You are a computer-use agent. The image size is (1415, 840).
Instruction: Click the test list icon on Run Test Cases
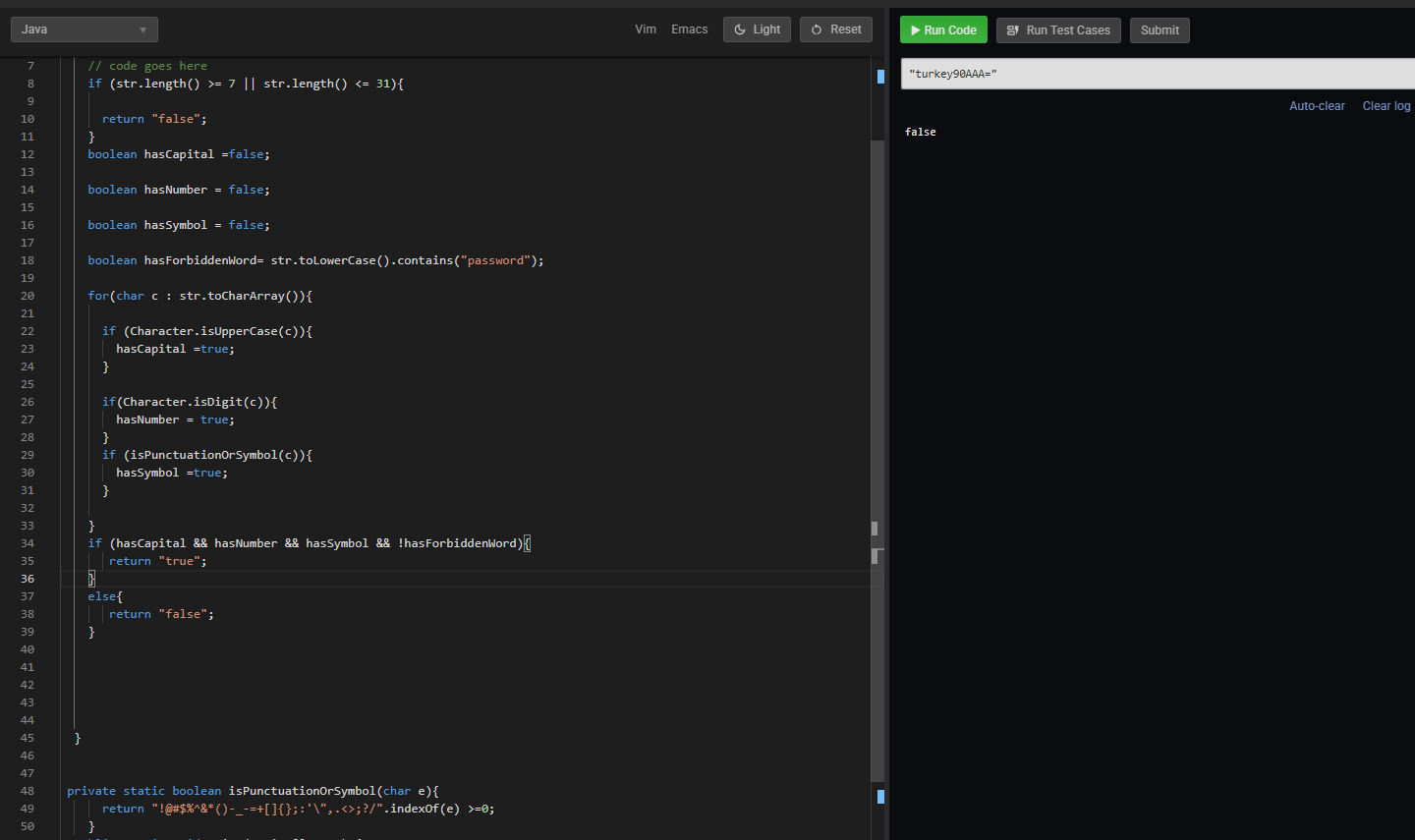coord(1012,29)
